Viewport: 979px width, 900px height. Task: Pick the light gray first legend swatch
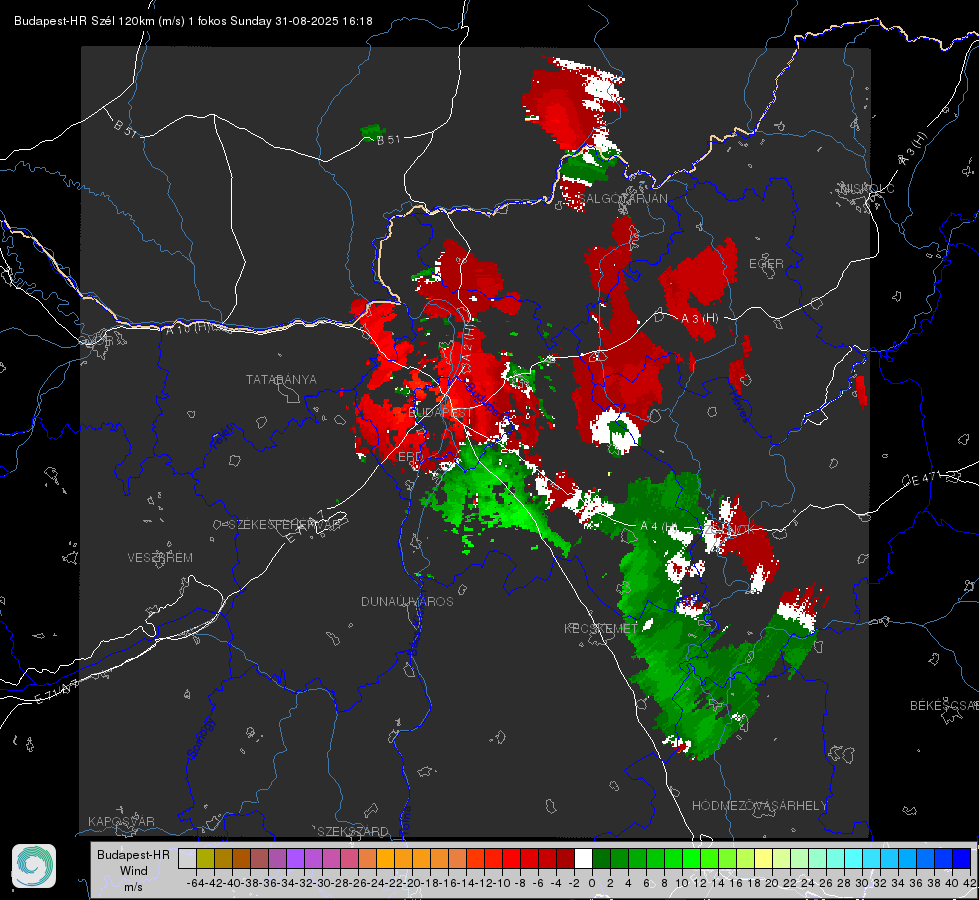point(187,858)
